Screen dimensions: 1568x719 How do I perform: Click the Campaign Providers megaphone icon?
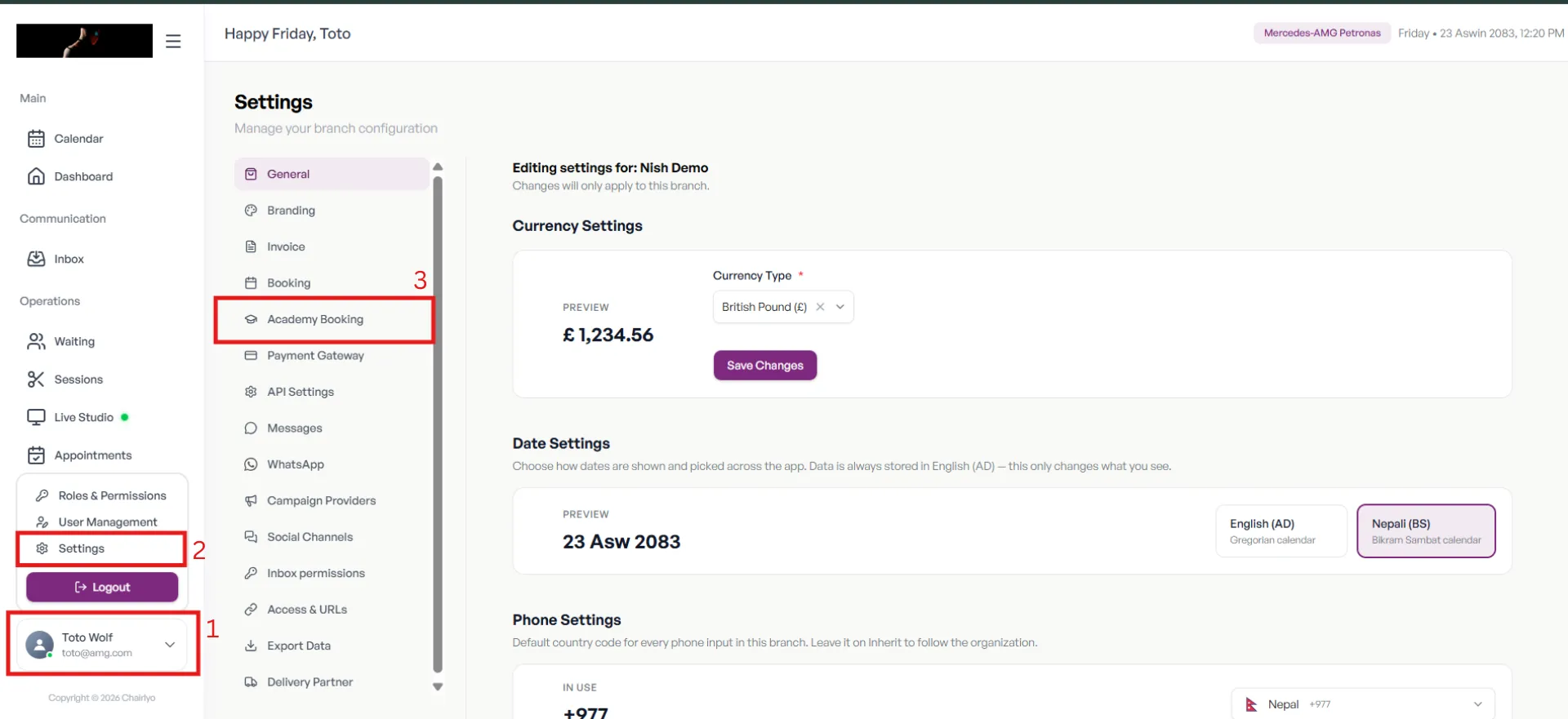(x=251, y=501)
